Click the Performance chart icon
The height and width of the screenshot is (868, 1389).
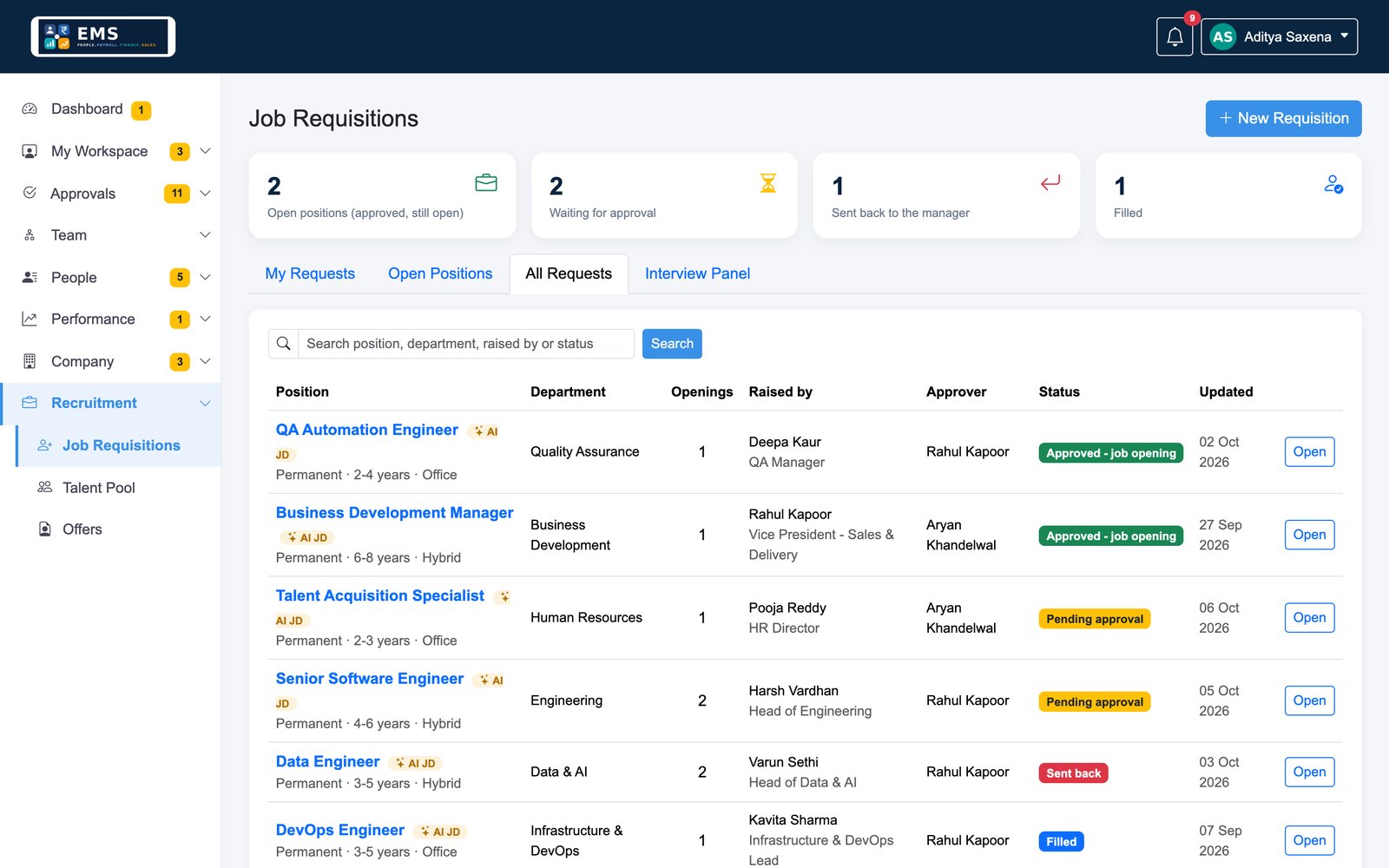coord(30,319)
